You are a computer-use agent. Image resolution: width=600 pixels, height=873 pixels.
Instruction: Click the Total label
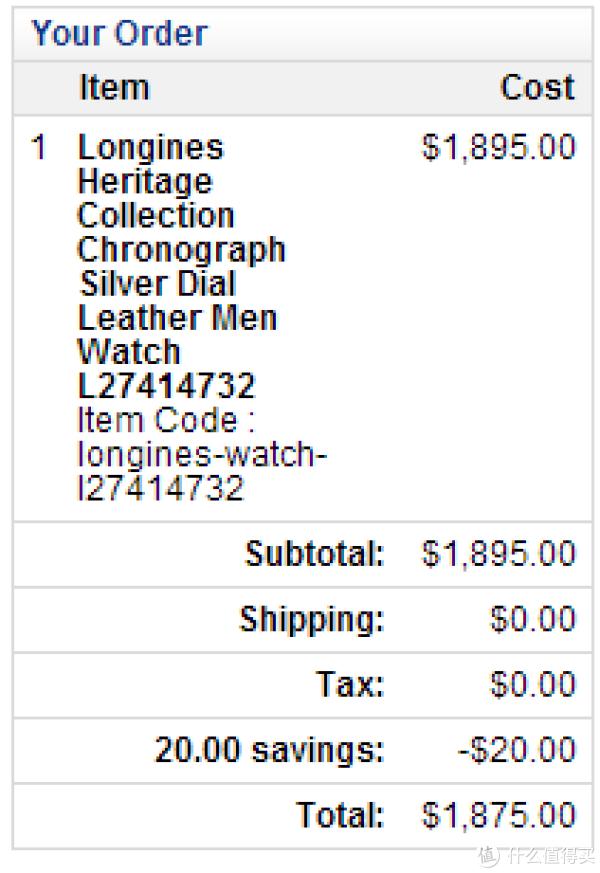click(x=341, y=815)
